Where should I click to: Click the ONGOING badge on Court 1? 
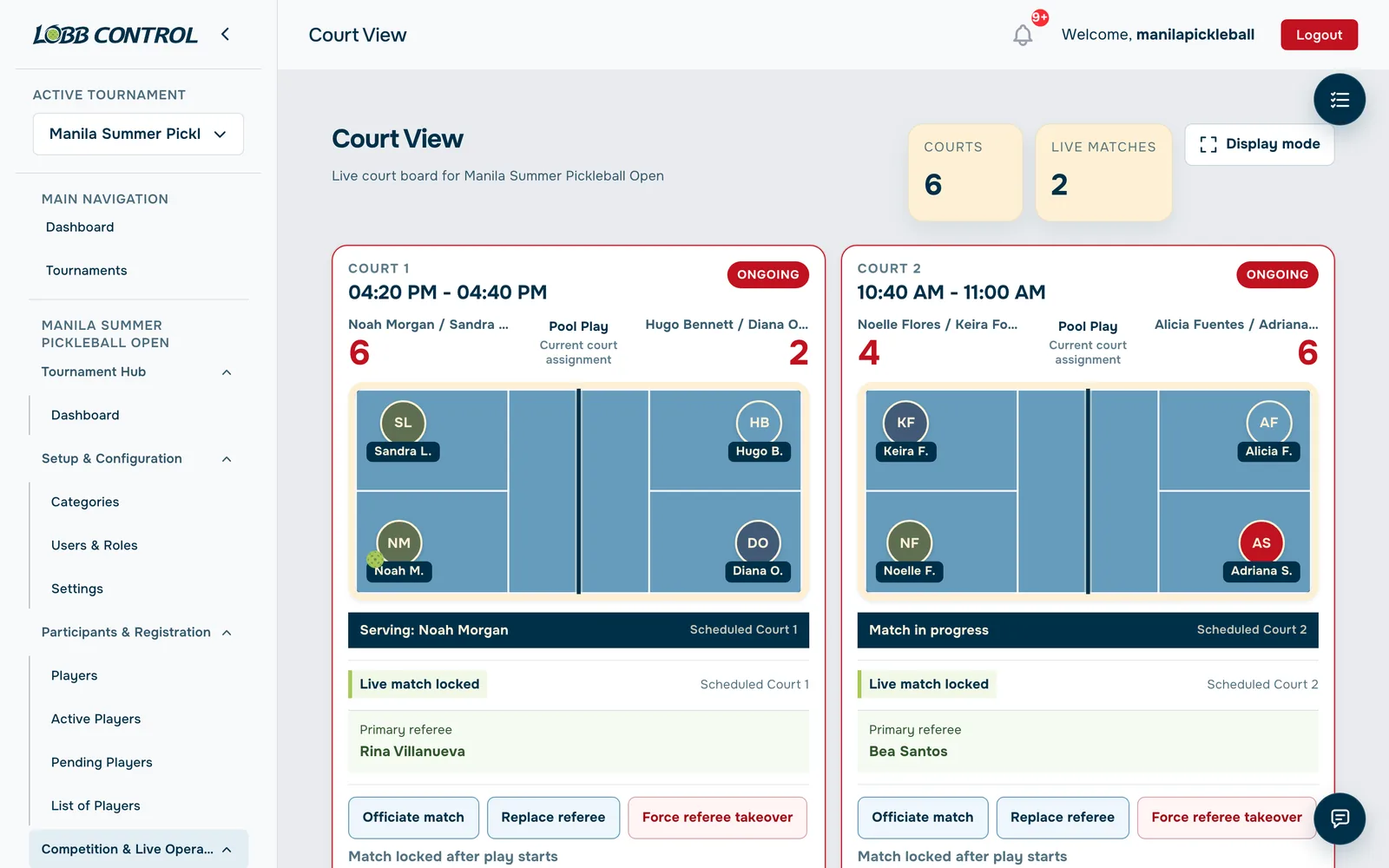tap(768, 274)
